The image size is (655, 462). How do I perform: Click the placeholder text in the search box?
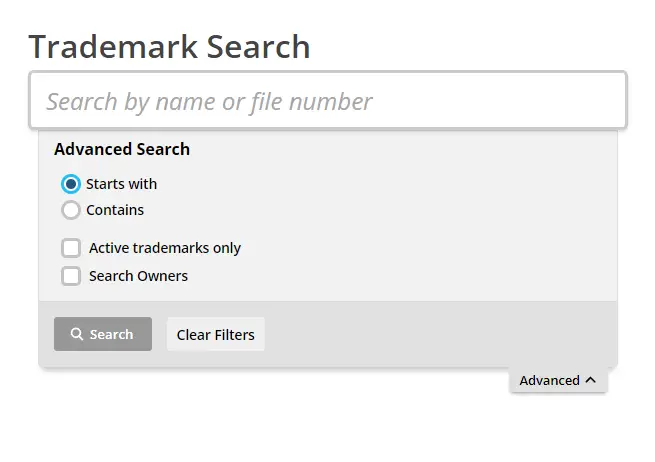(209, 102)
